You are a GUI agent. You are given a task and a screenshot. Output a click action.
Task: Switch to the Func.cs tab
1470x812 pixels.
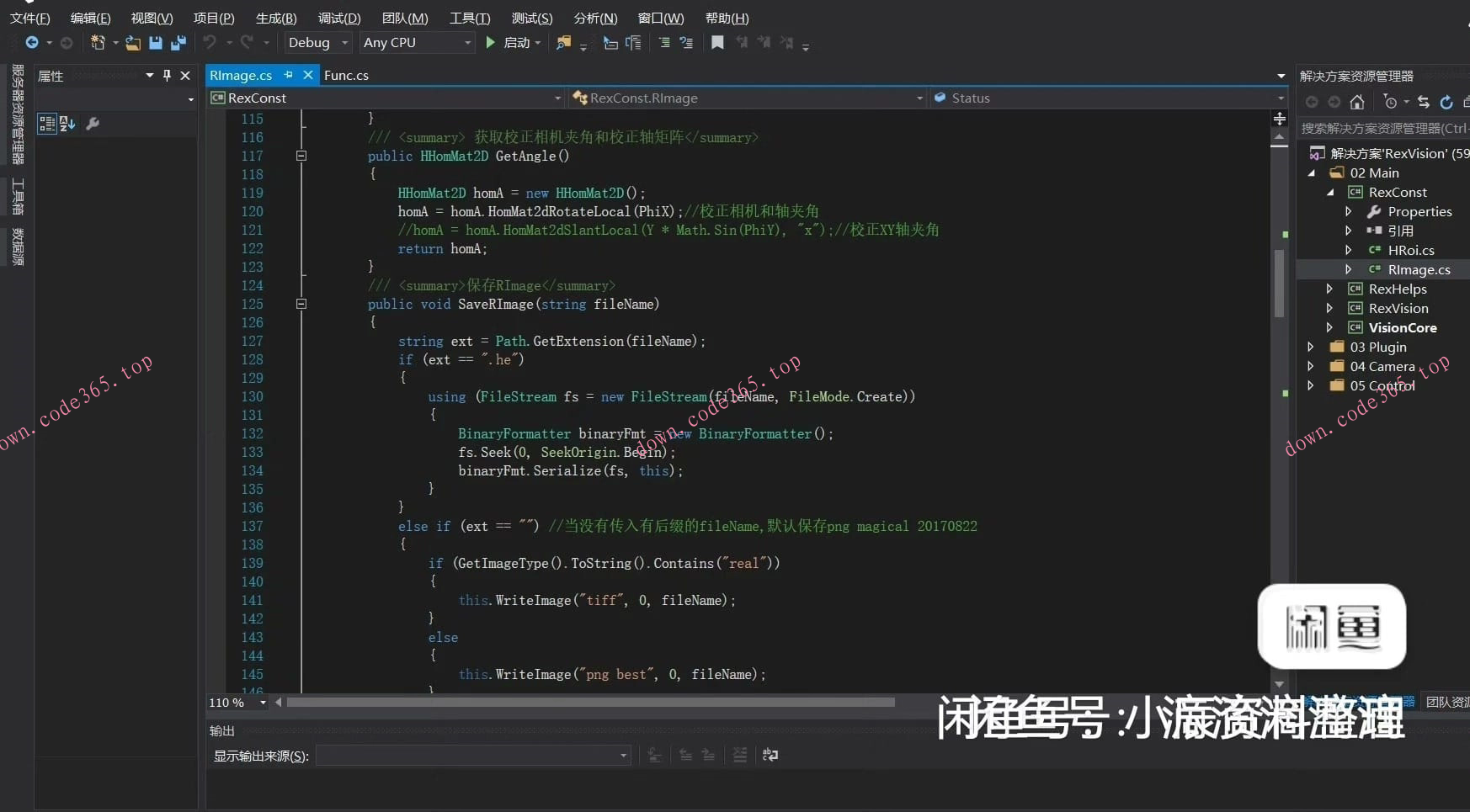[x=346, y=75]
